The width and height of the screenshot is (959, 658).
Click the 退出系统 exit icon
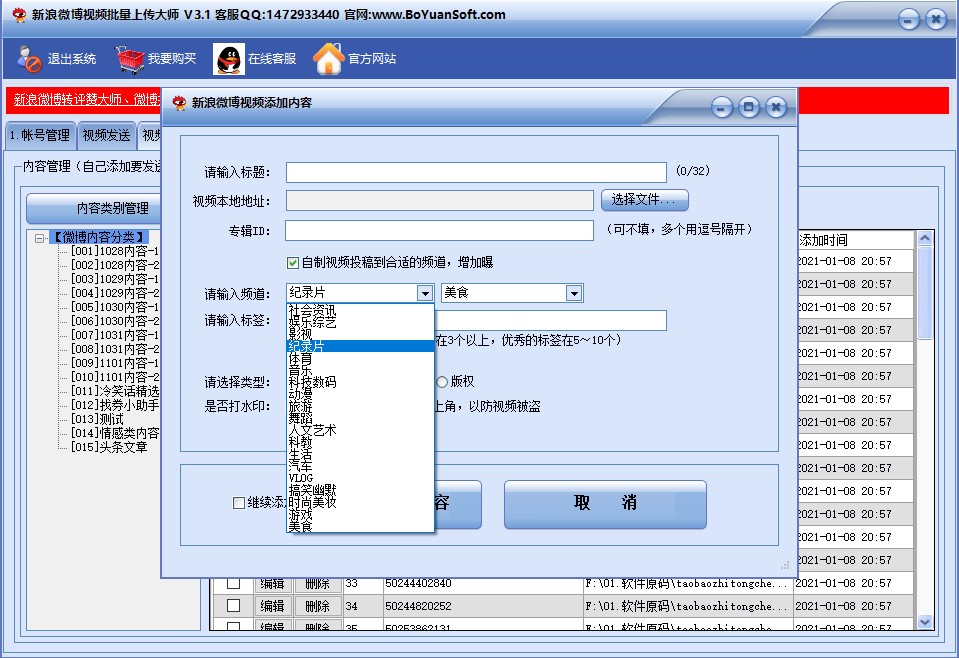coord(29,59)
